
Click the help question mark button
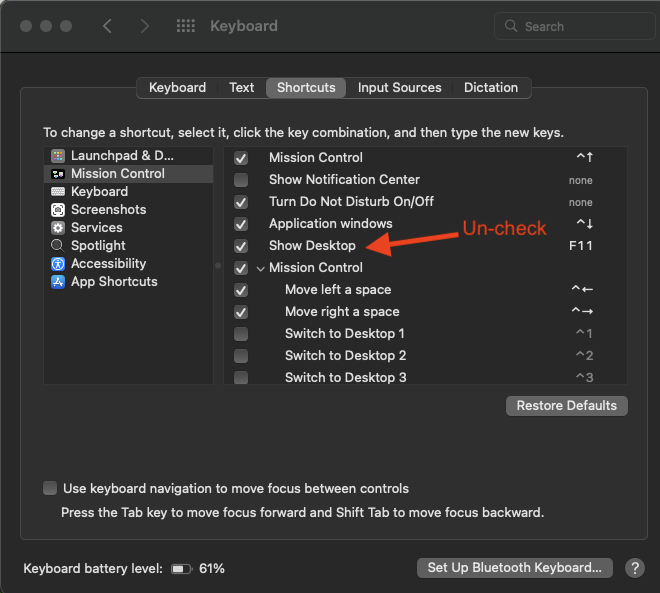tap(634, 568)
